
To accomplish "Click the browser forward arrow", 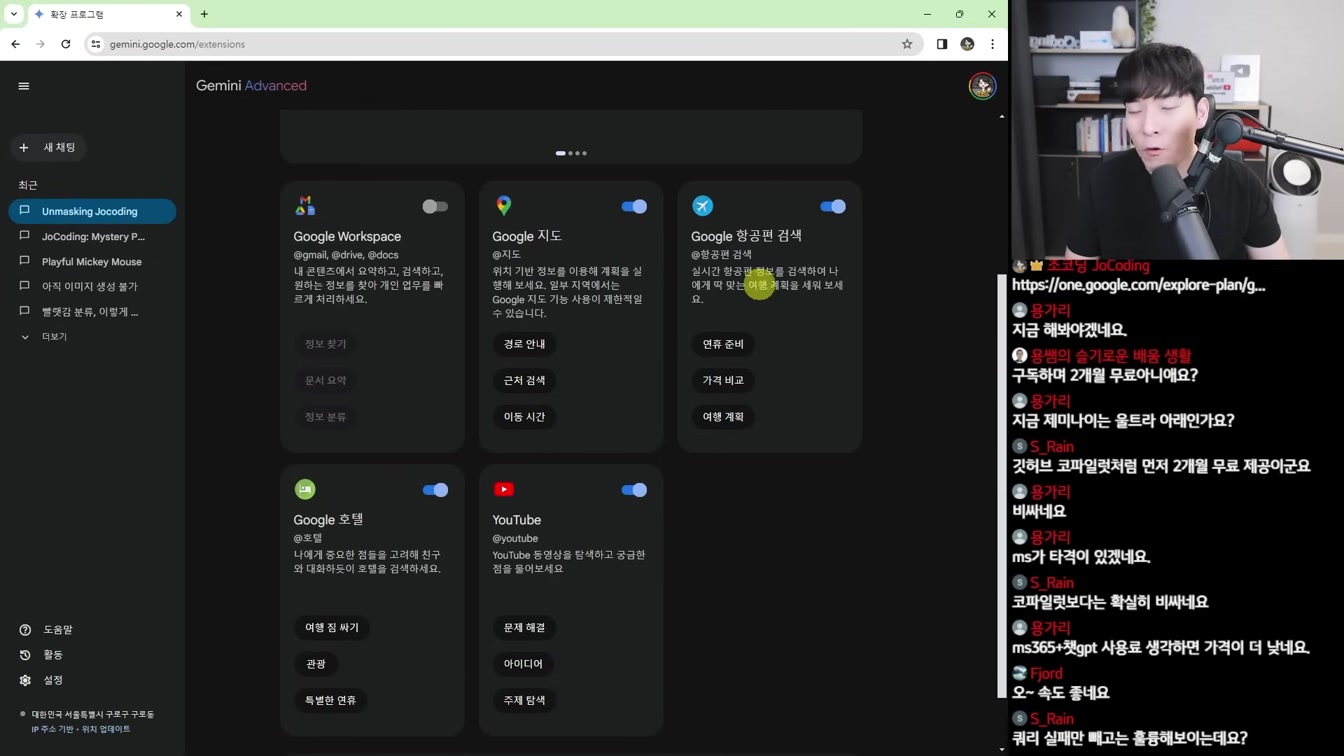I will 40,44.
